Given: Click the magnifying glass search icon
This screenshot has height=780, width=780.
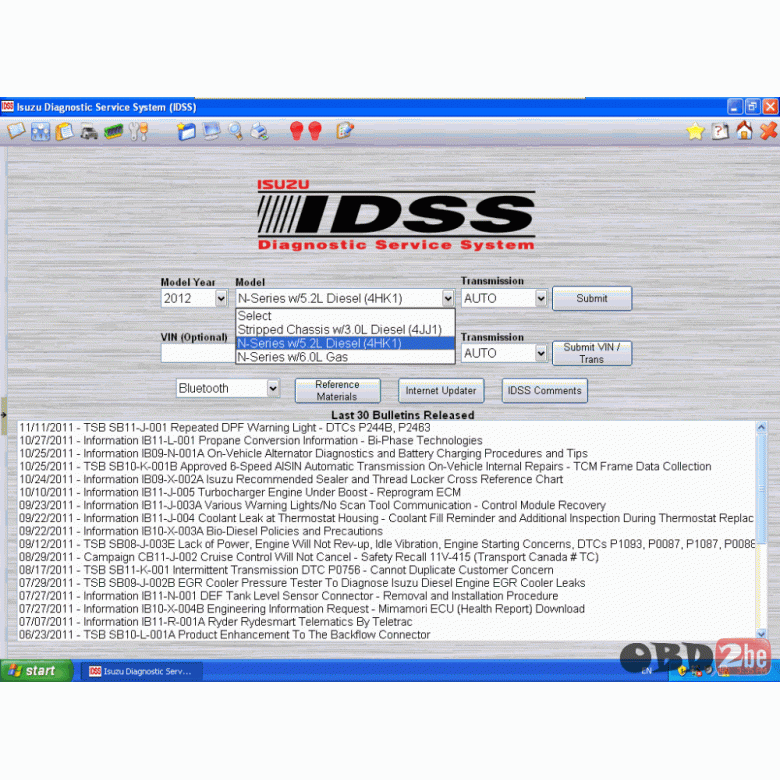Looking at the screenshot, I should 235,132.
